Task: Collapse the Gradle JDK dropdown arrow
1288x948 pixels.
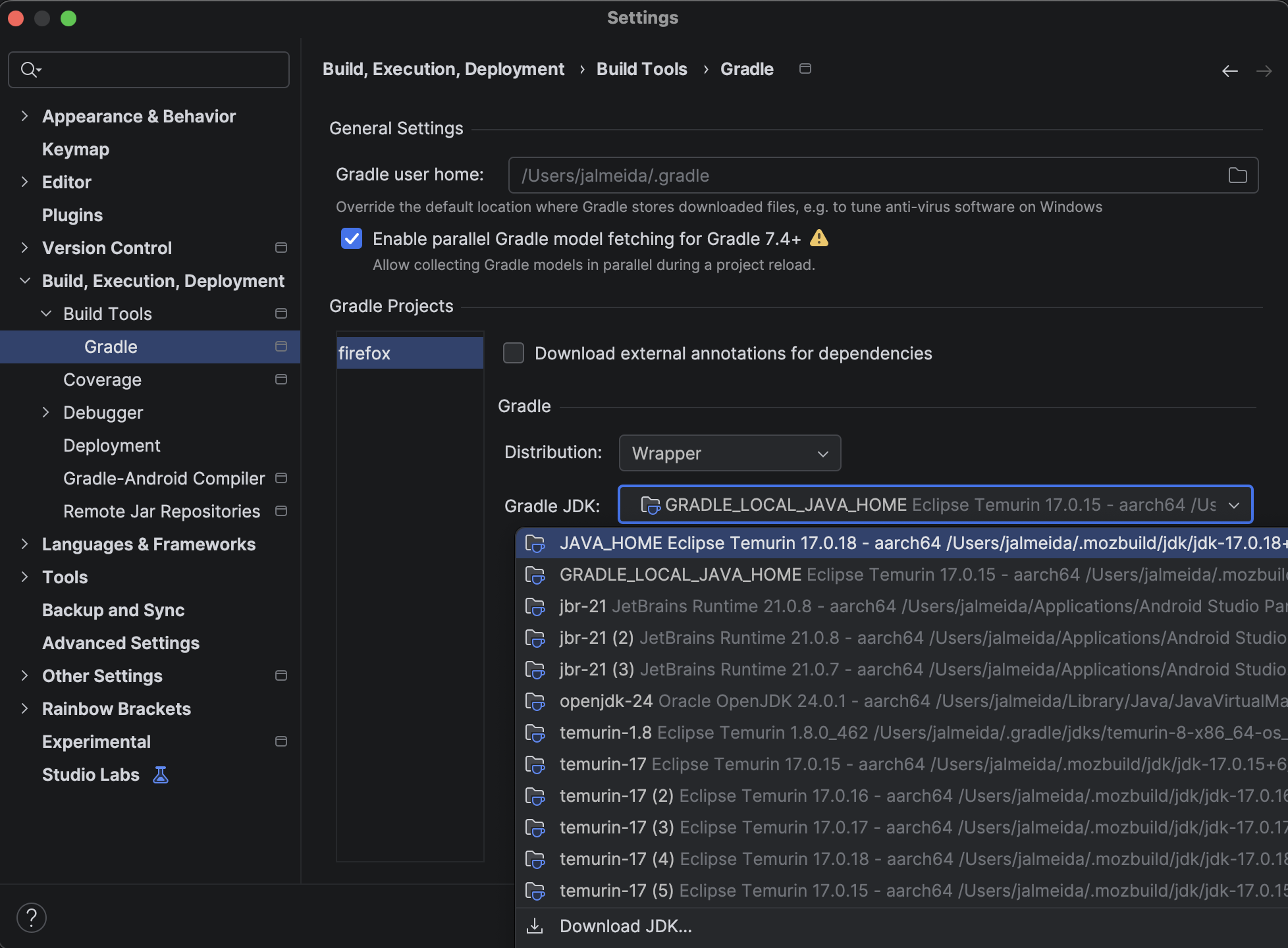Action: coord(1233,505)
